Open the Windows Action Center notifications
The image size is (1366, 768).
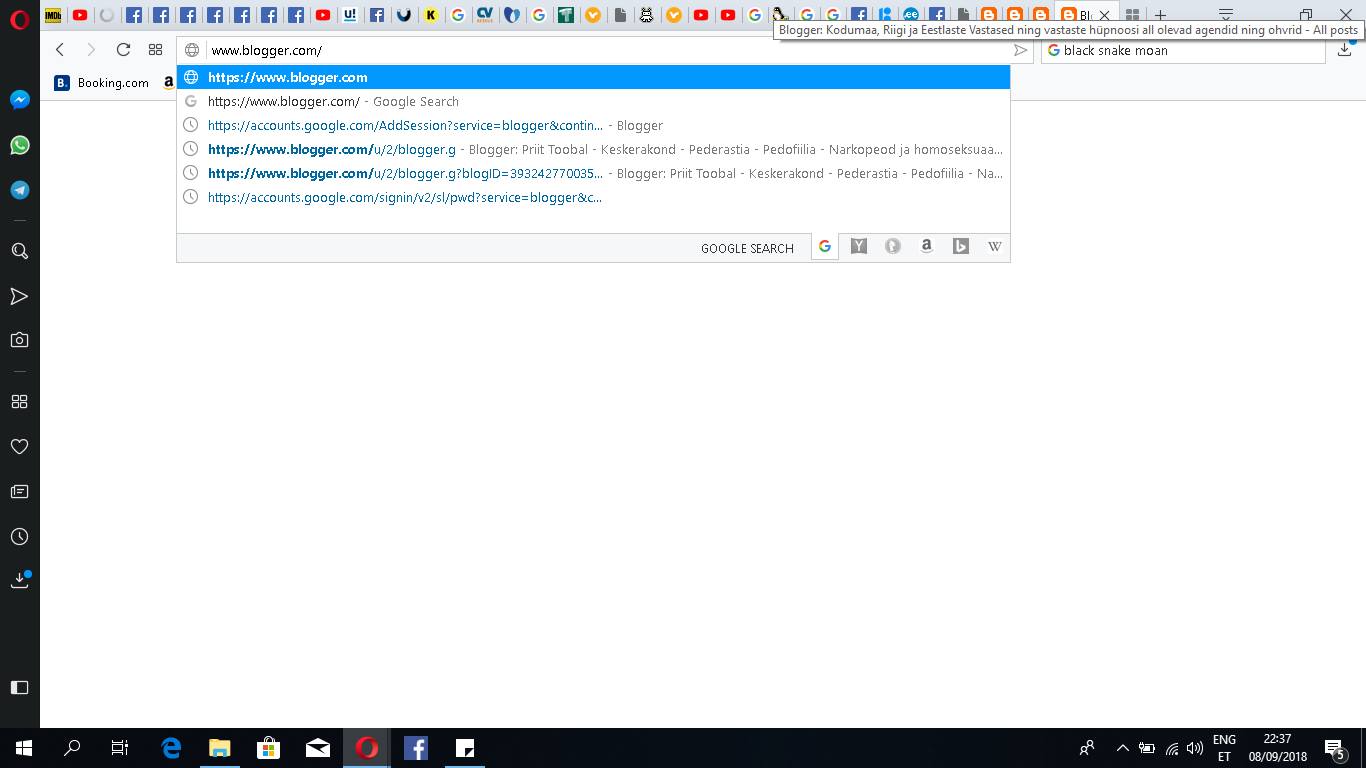pos(1334,748)
